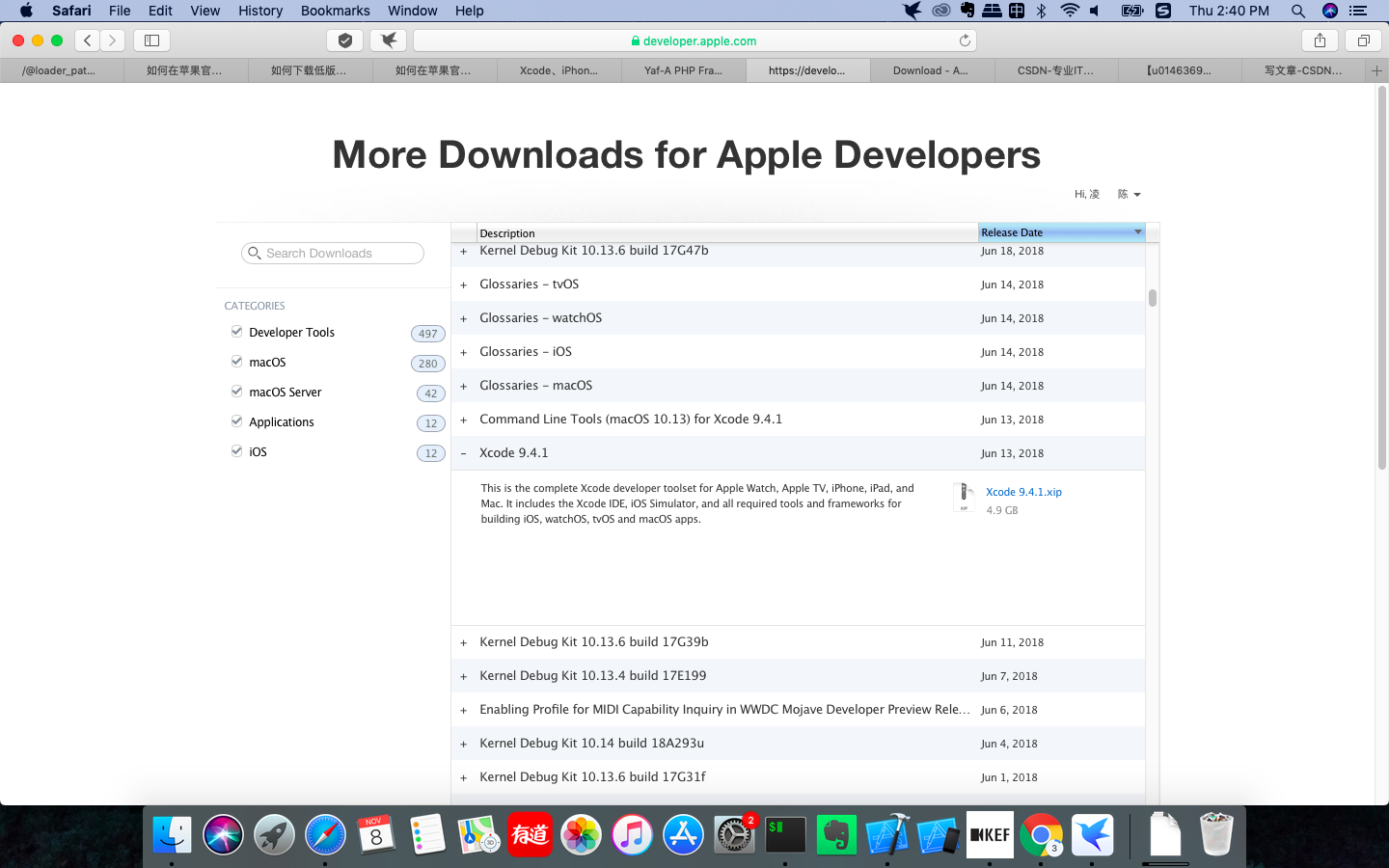1389x868 pixels.
Task: Open Evernote from the Dock
Action: tap(836, 834)
